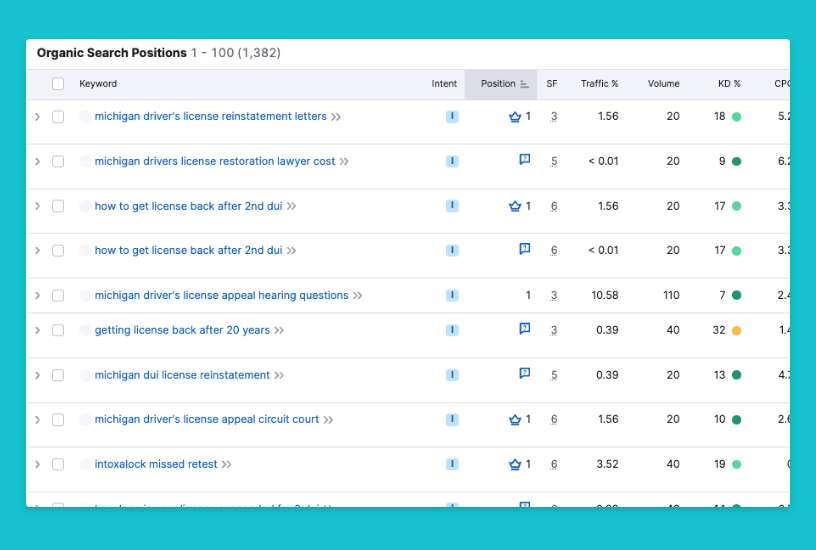Expand the getting license back after 20 years row
Screen dimensions: 816x550
point(37,330)
